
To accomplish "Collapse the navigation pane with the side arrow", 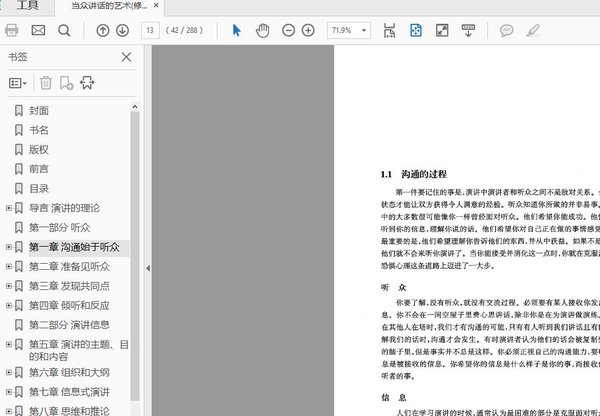I will click(148, 268).
